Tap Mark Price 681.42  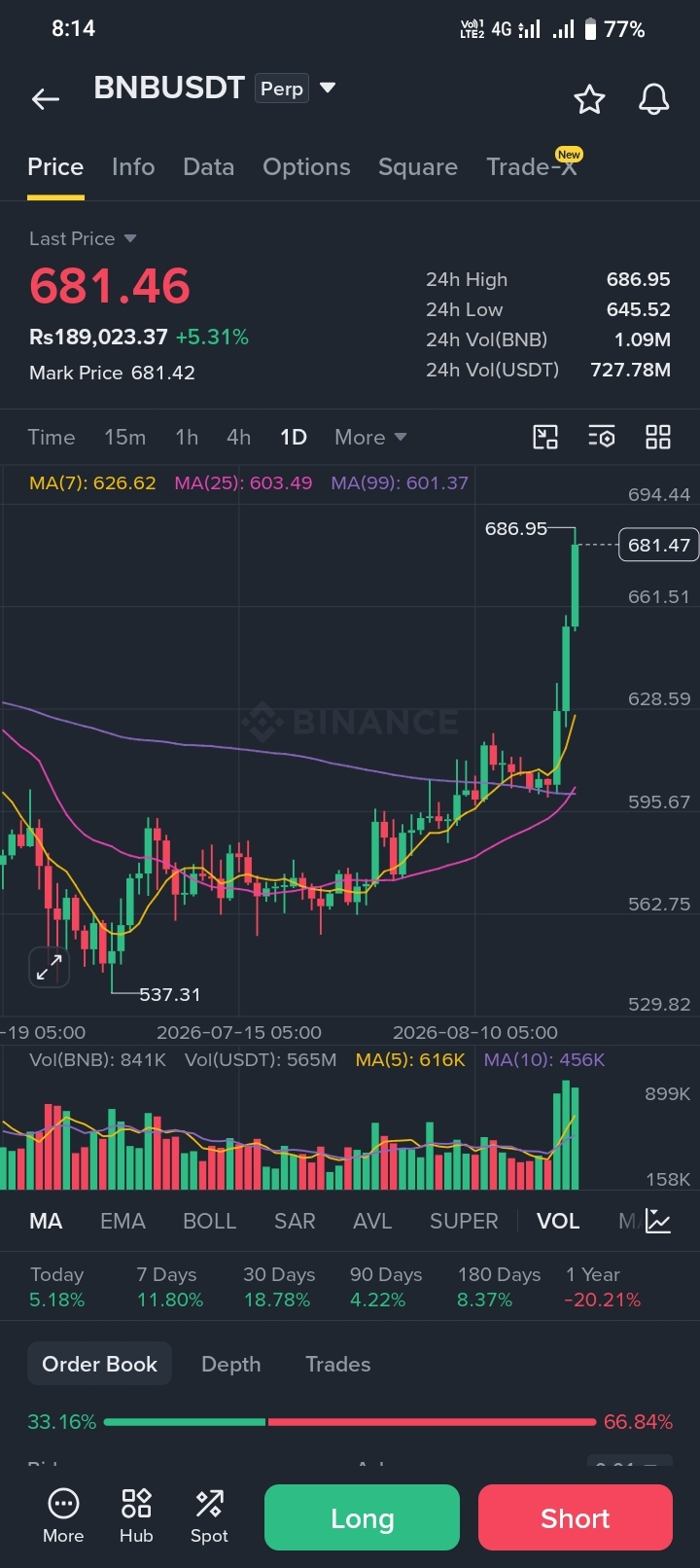[112, 373]
